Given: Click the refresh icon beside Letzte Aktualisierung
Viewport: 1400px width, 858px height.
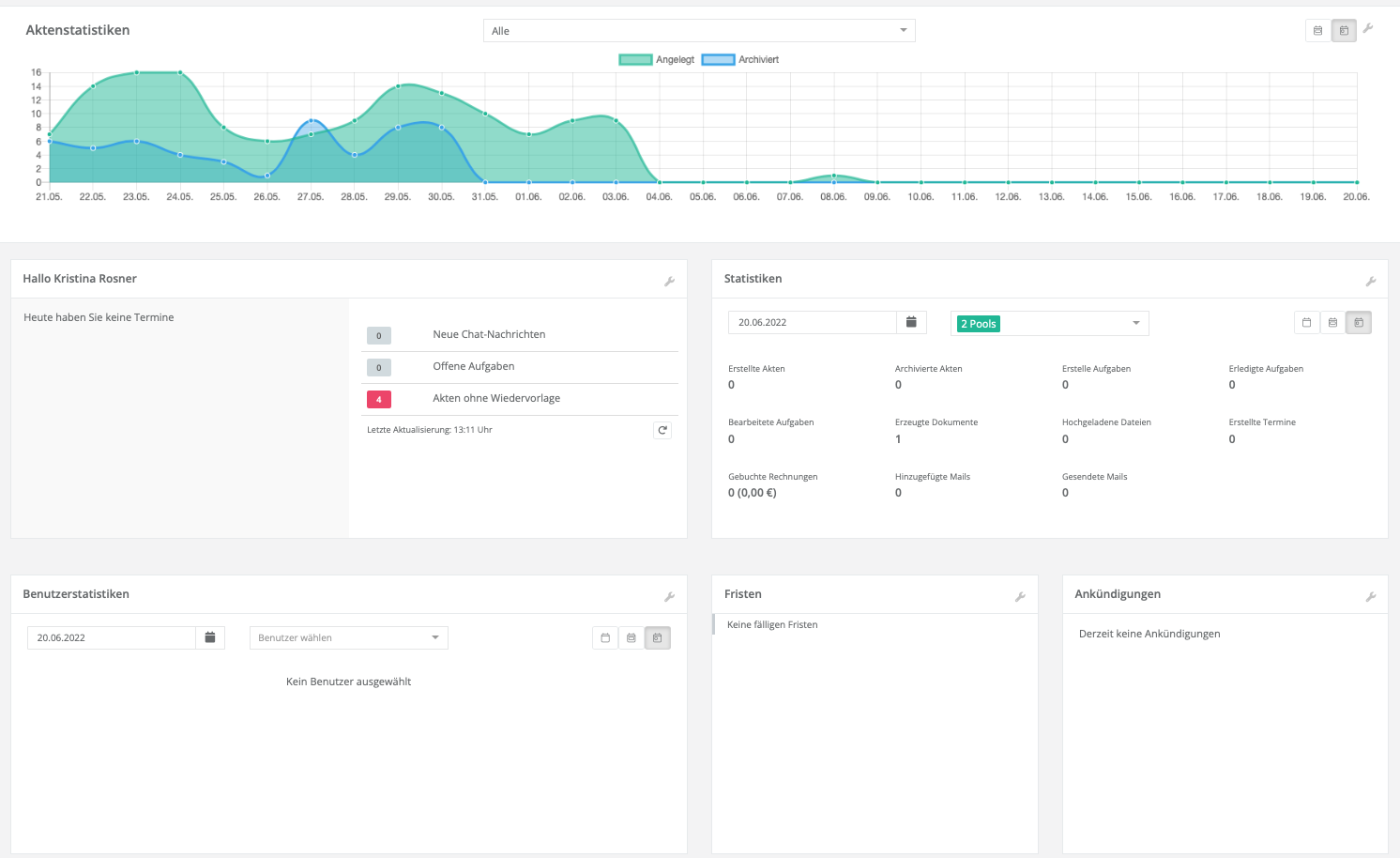Looking at the screenshot, I should coord(662,430).
